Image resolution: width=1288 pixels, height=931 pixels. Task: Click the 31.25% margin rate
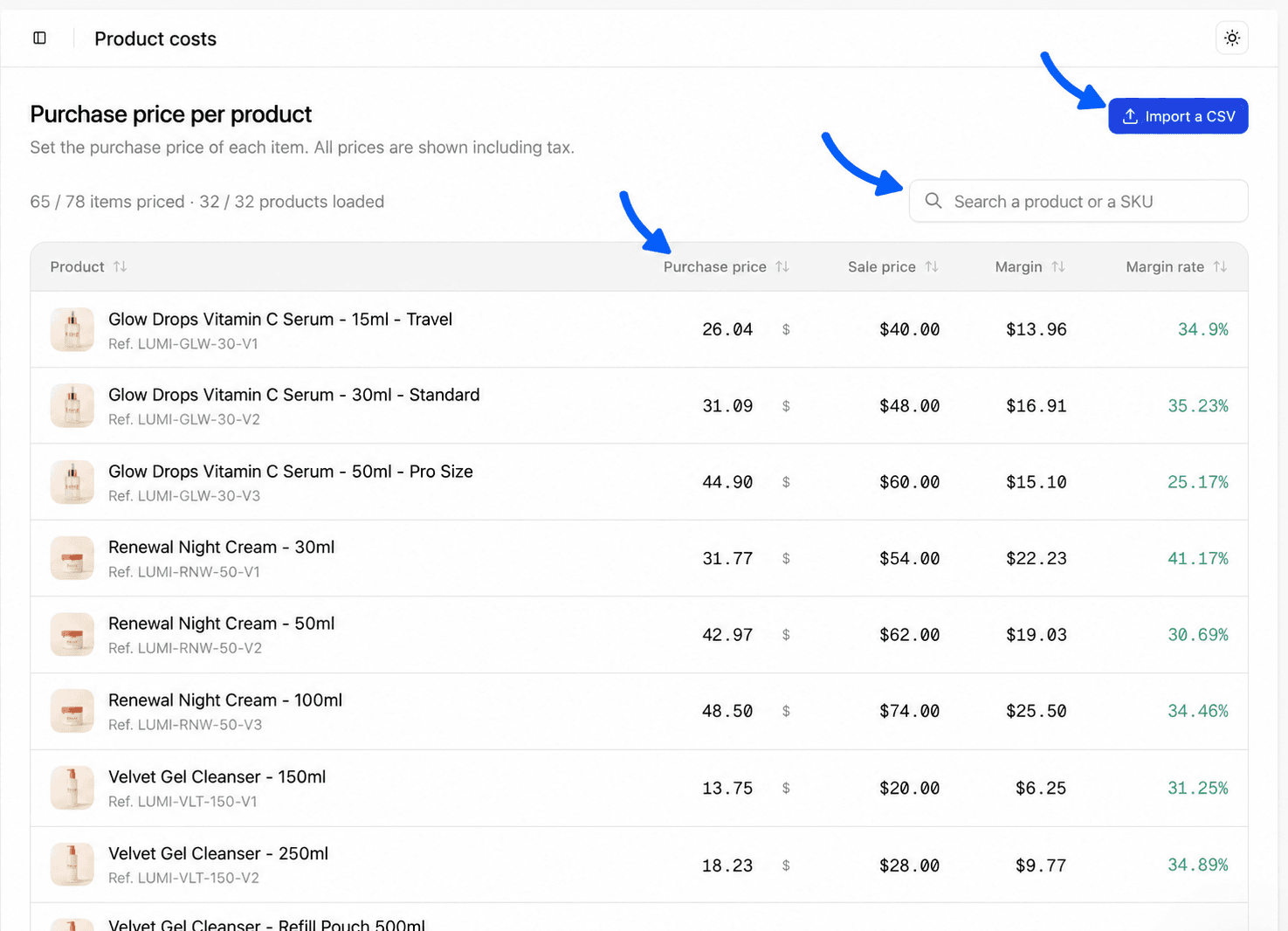(x=1197, y=788)
